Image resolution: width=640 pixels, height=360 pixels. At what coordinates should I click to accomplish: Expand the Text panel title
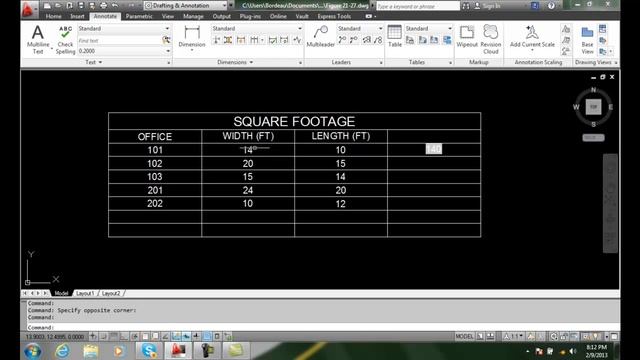coord(93,62)
